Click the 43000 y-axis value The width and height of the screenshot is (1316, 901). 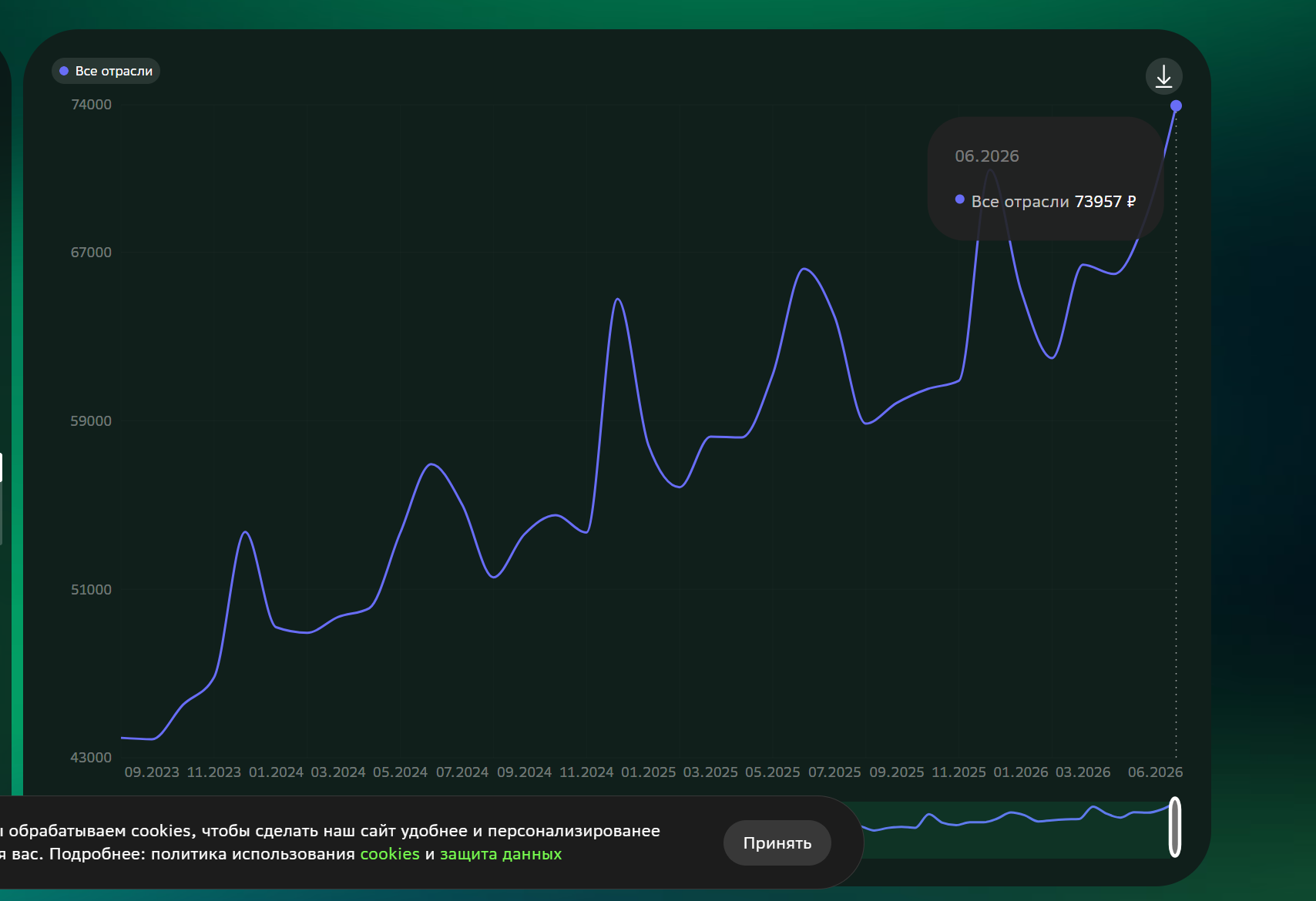[x=91, y=758]
